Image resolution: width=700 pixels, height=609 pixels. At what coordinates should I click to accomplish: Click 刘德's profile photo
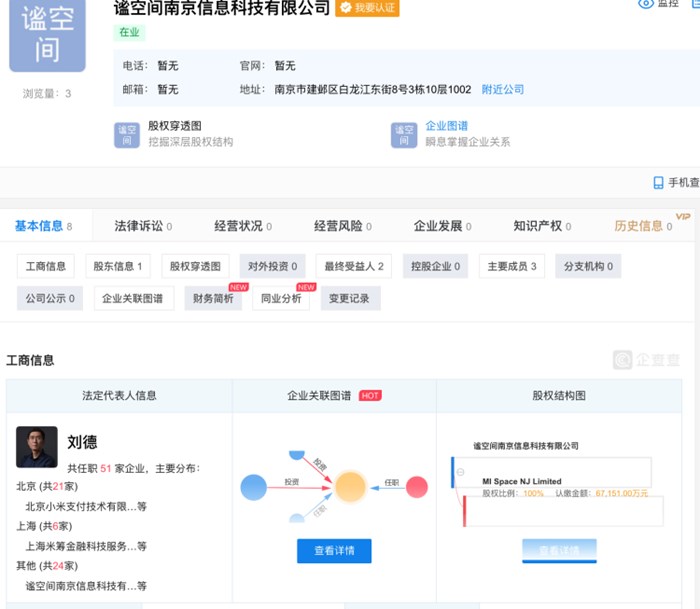point(37,447)
